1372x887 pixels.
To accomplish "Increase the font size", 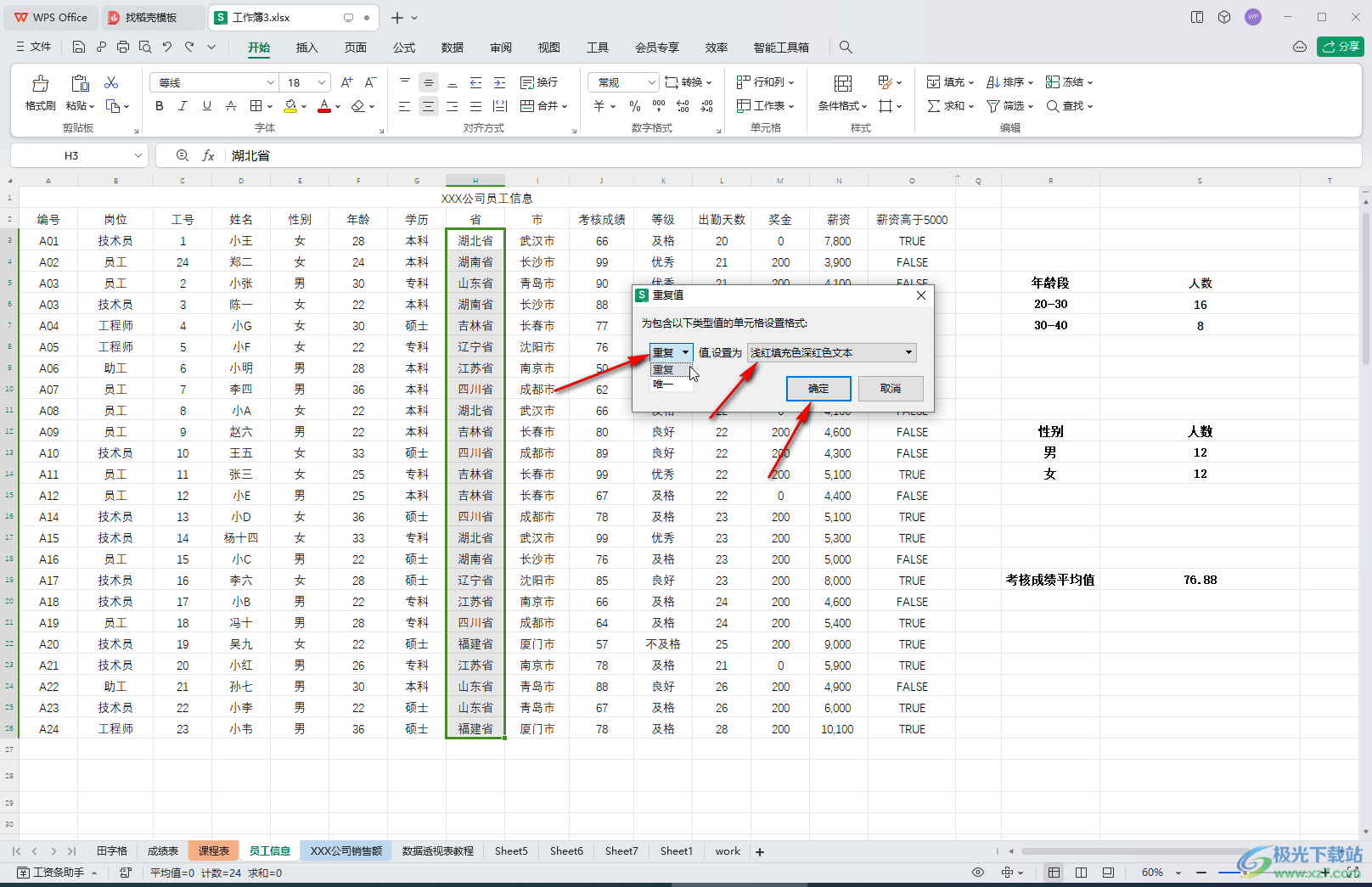I will 346,82.
